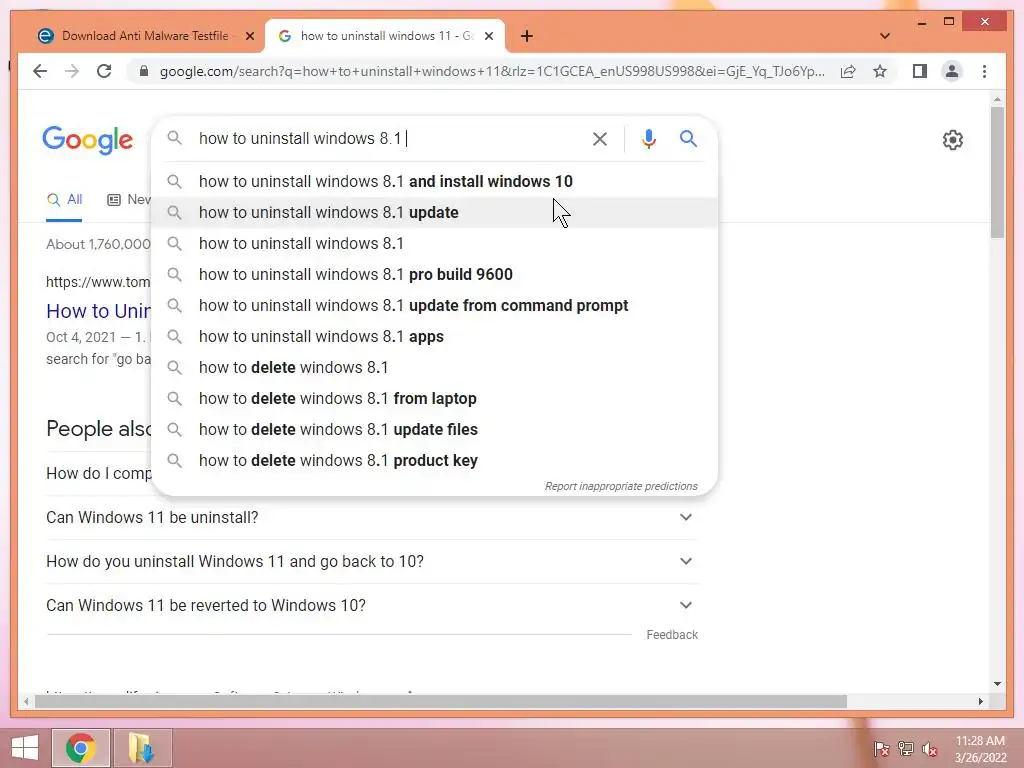Click the scroll up arrow of vertical scrollbar
The width and height of the screenshot is (1024, 768).
[997, 99]
